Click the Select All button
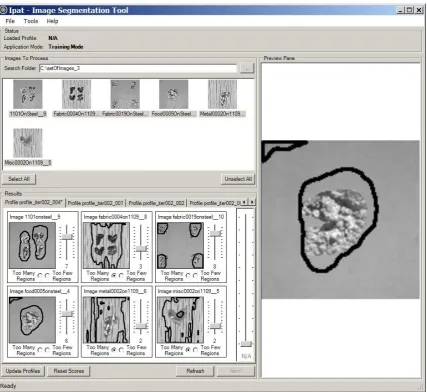427x392 pixels. tap(19, 179)
